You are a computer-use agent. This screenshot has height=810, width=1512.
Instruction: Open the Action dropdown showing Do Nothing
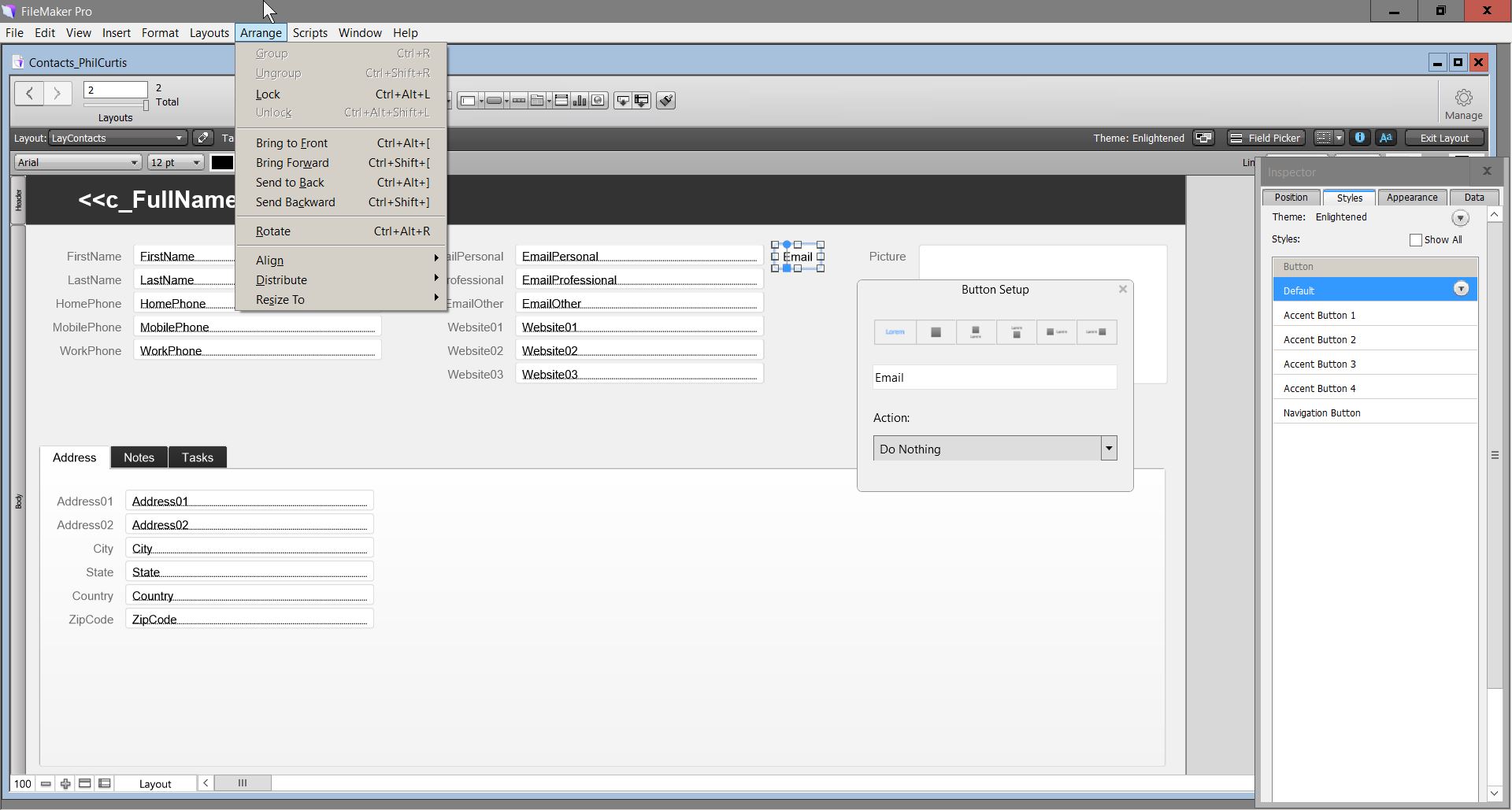995,449
